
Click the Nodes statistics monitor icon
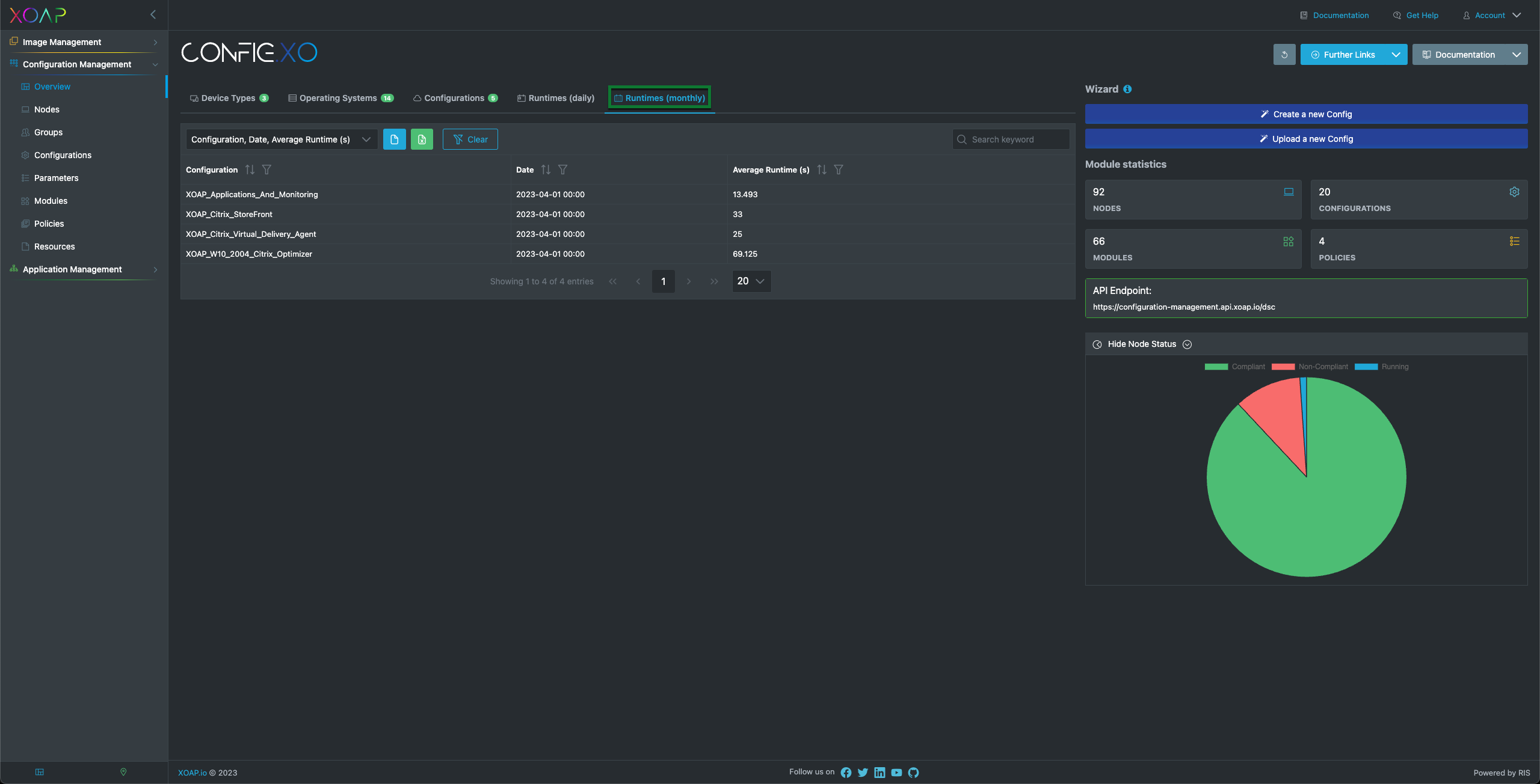(x=1289, y=192)
